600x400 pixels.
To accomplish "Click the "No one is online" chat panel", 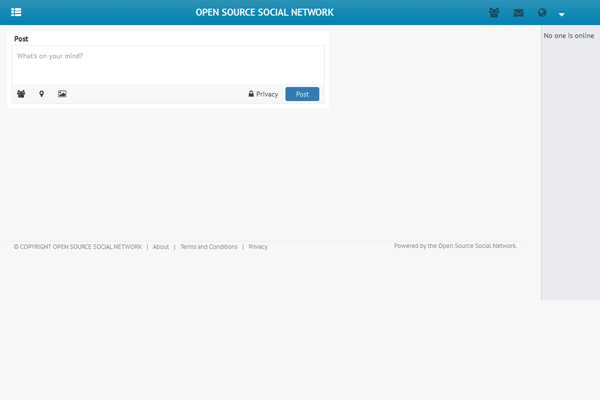I will coord(568,35).
